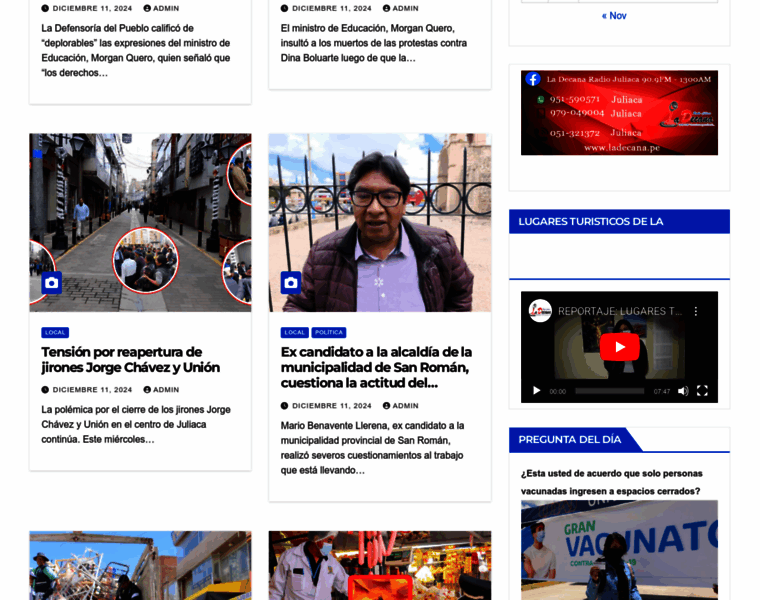Open the Gran Vacunatón poll image

pyautogui.click(x=619, y=550)
